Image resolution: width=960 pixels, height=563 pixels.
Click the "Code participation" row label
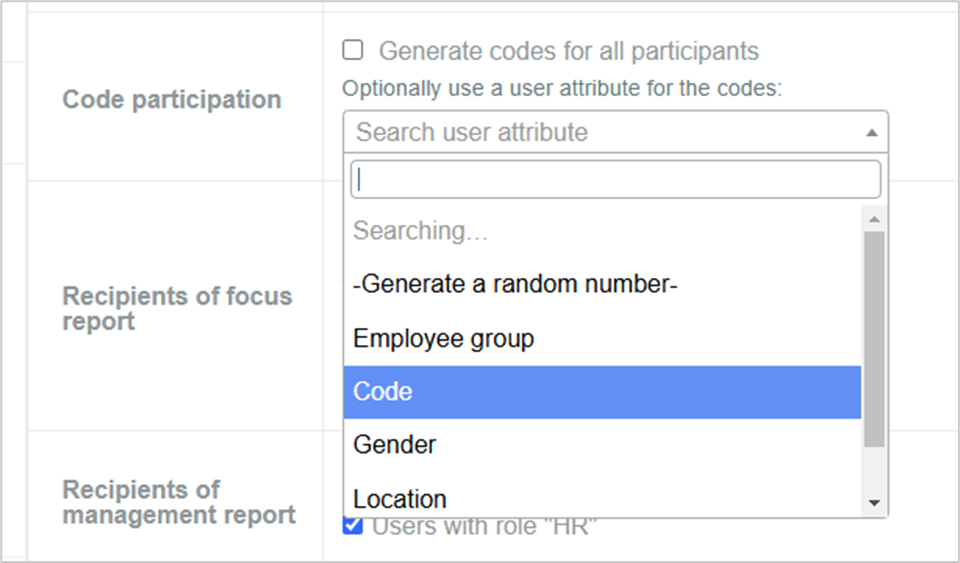point(172,99)
